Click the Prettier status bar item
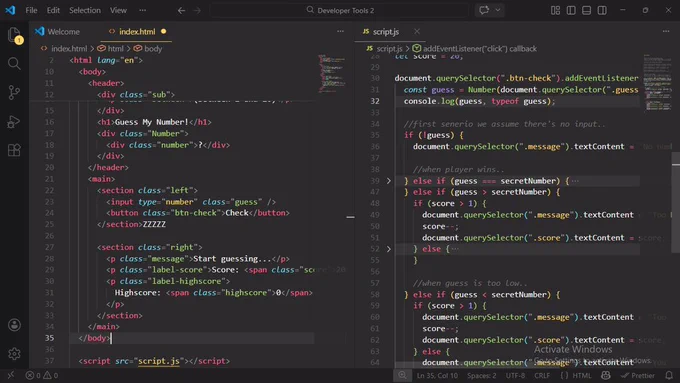 pyautogui.click(x=638, y=376)
